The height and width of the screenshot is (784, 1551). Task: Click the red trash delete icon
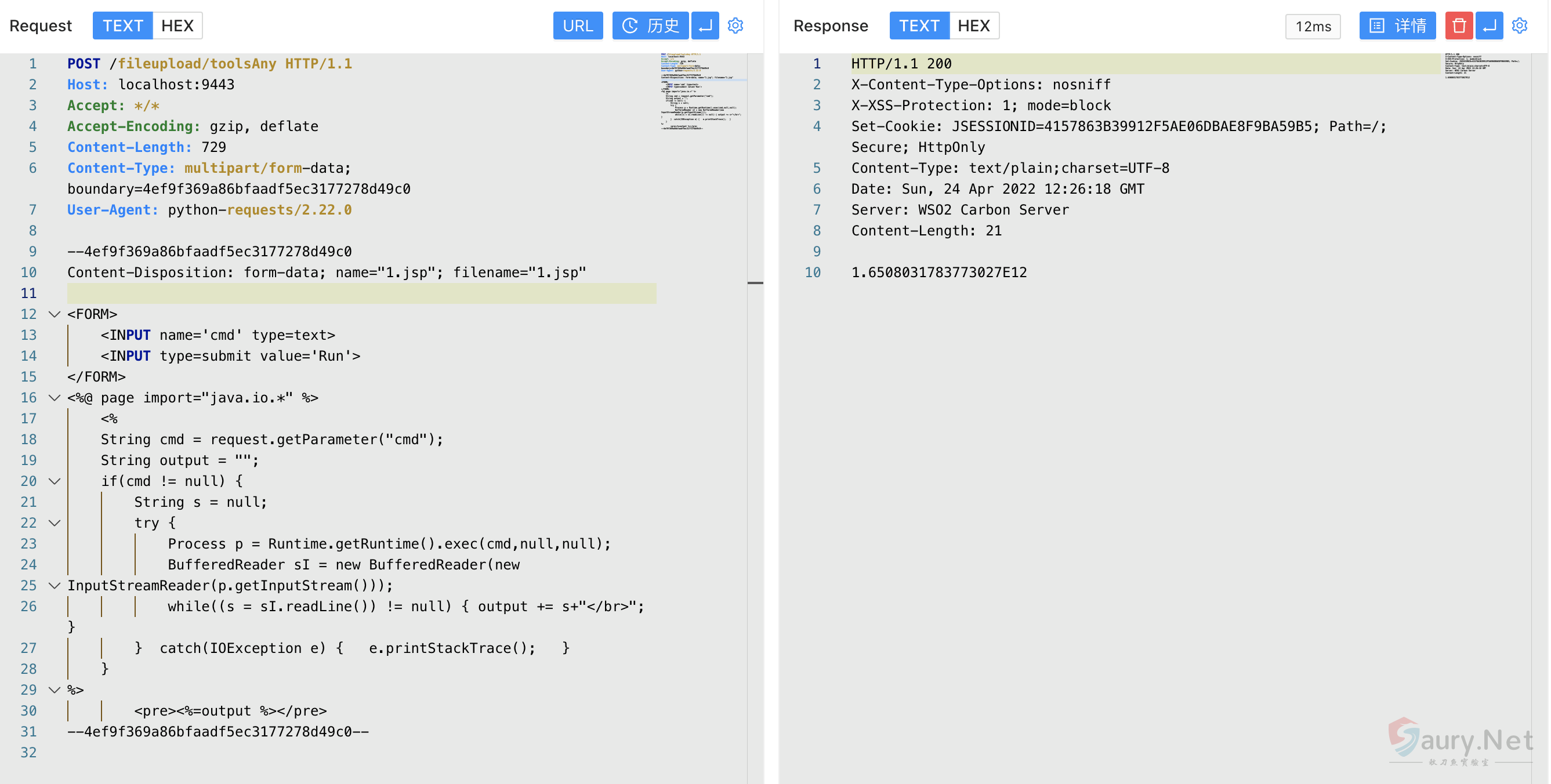pyautogui.click(x=1458, y=26)
